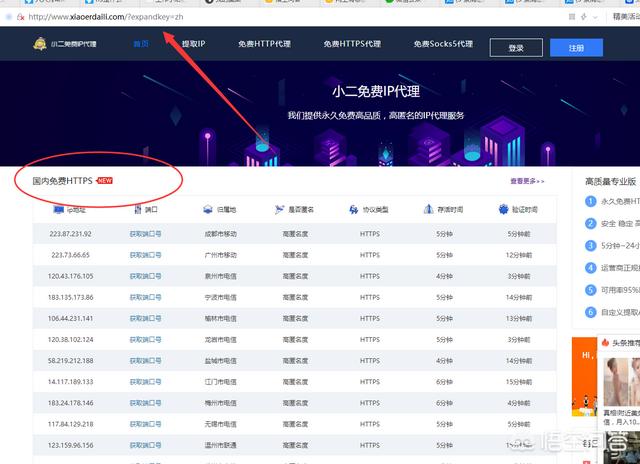This screenshot has width=640, height=464.
Task: Click the 小二免费IP代理 site logo
Action: click(x=64, y=44)
